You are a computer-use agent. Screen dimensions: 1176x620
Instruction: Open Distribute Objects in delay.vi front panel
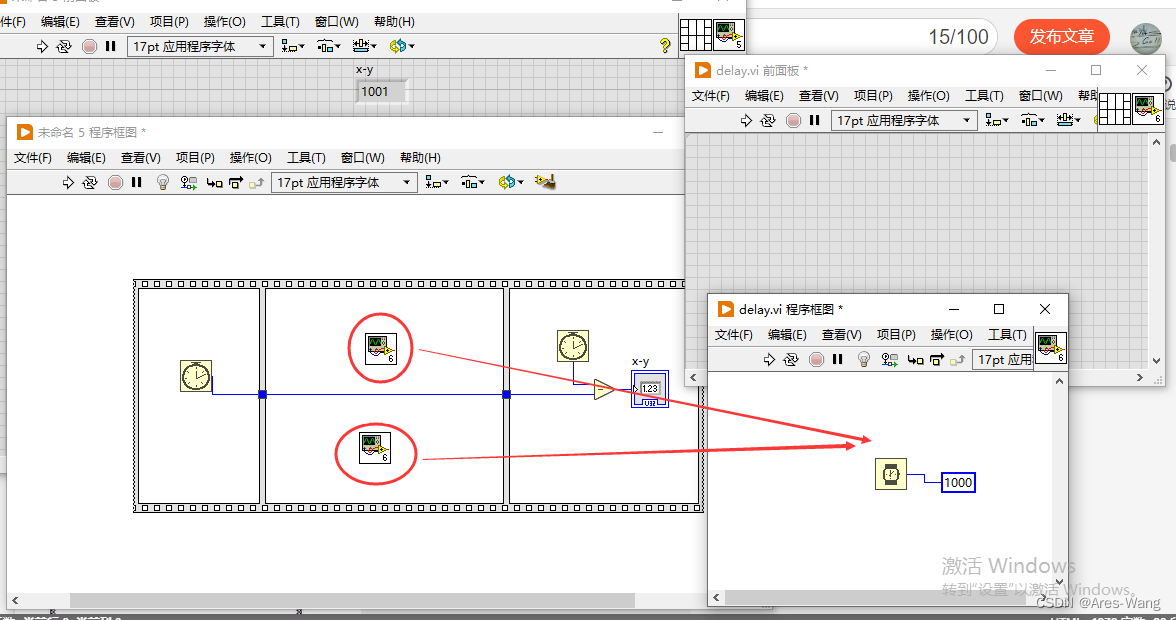(x=1032, y=121)
